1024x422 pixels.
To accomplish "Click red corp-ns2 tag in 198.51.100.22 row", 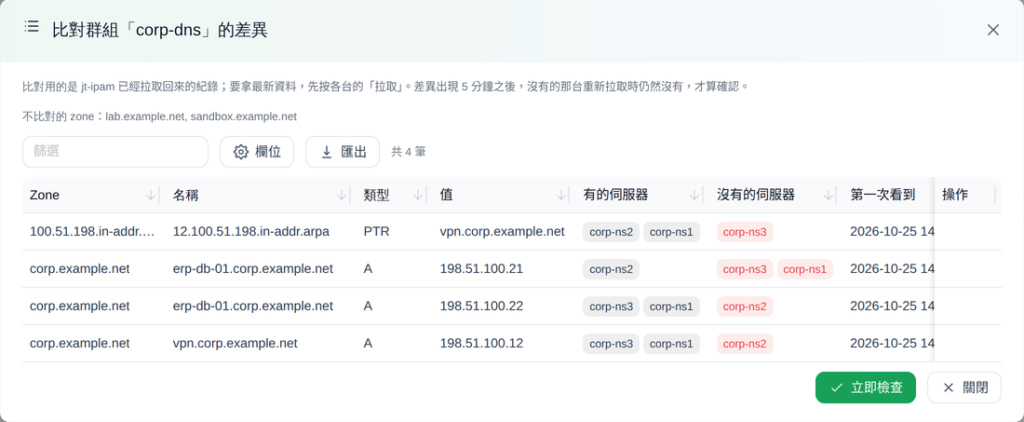I will (x=744, y=306).
